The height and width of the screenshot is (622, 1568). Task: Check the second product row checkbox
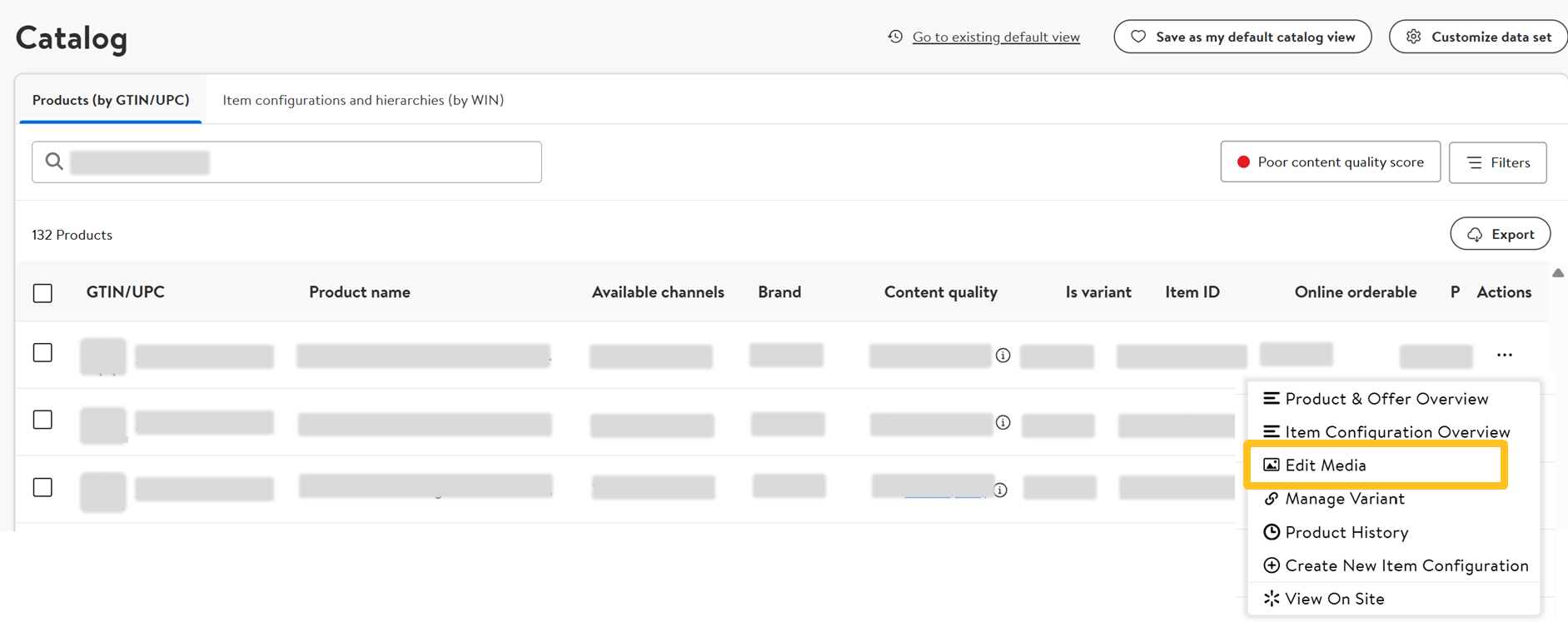pyautogui.click(x=42, y=420)
